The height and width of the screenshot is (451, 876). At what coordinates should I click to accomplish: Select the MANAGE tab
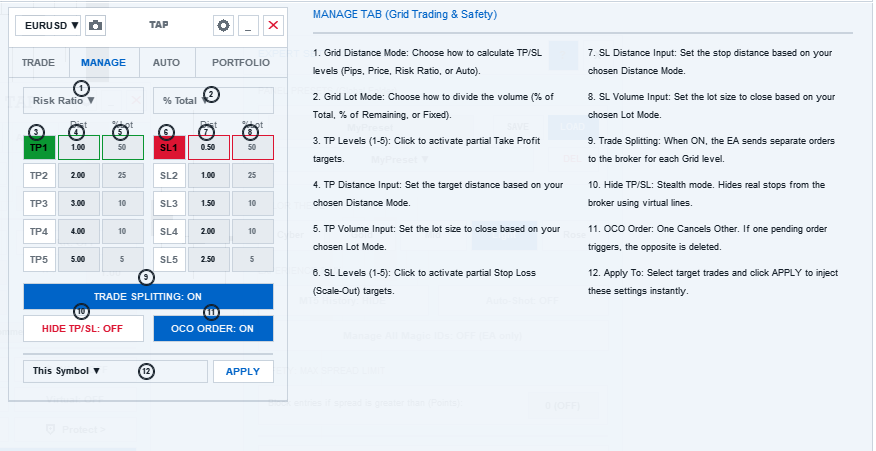[x=104, y=63]
